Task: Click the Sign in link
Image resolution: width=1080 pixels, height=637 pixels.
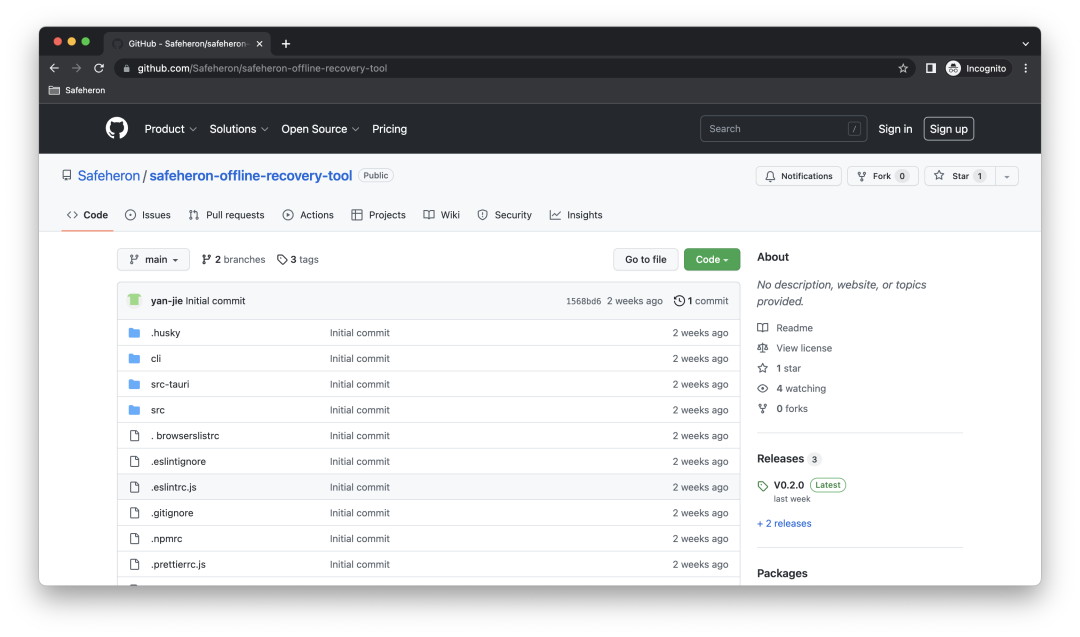Action: tap(895, 129)
